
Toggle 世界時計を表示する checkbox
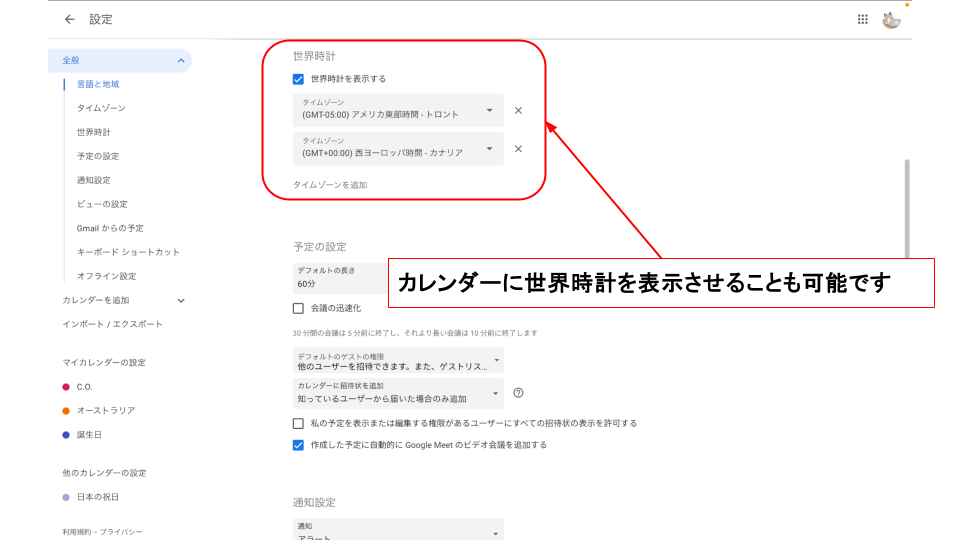(298, 79)
